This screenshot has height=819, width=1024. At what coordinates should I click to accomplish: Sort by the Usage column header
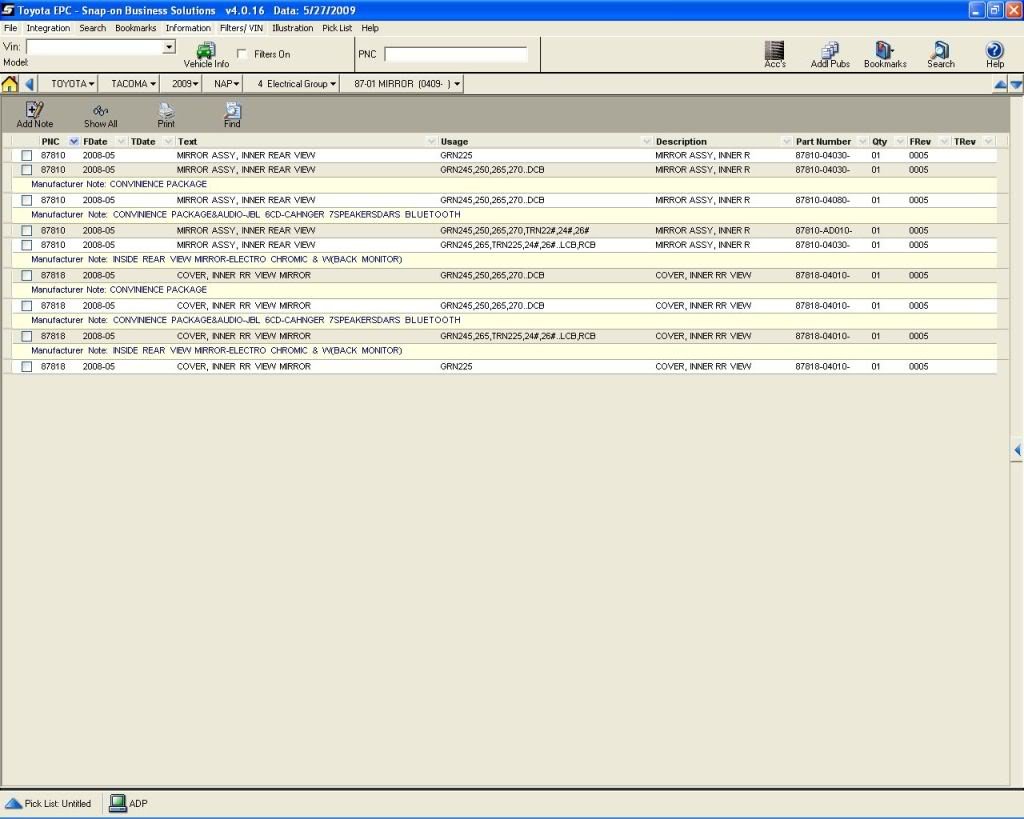(454, 142)
